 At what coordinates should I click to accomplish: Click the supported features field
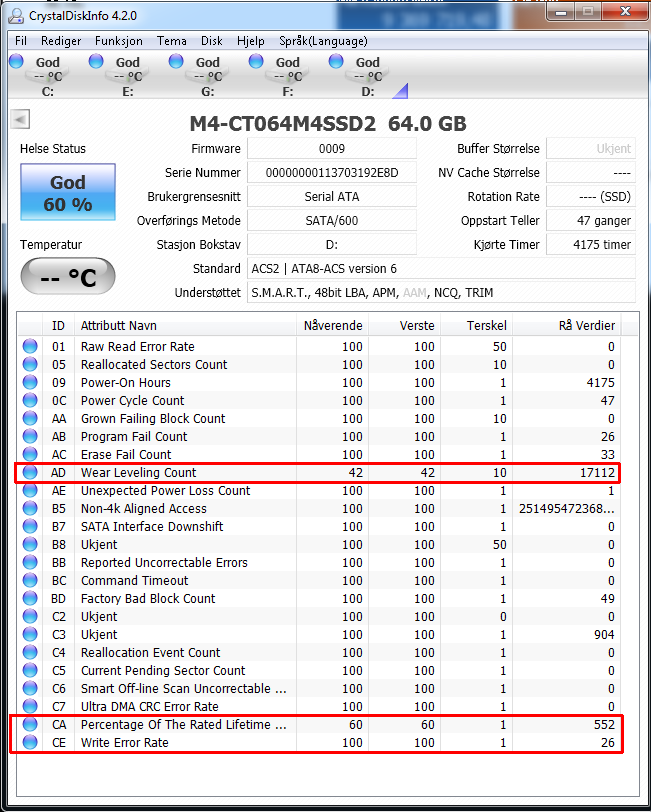[441, 293]
